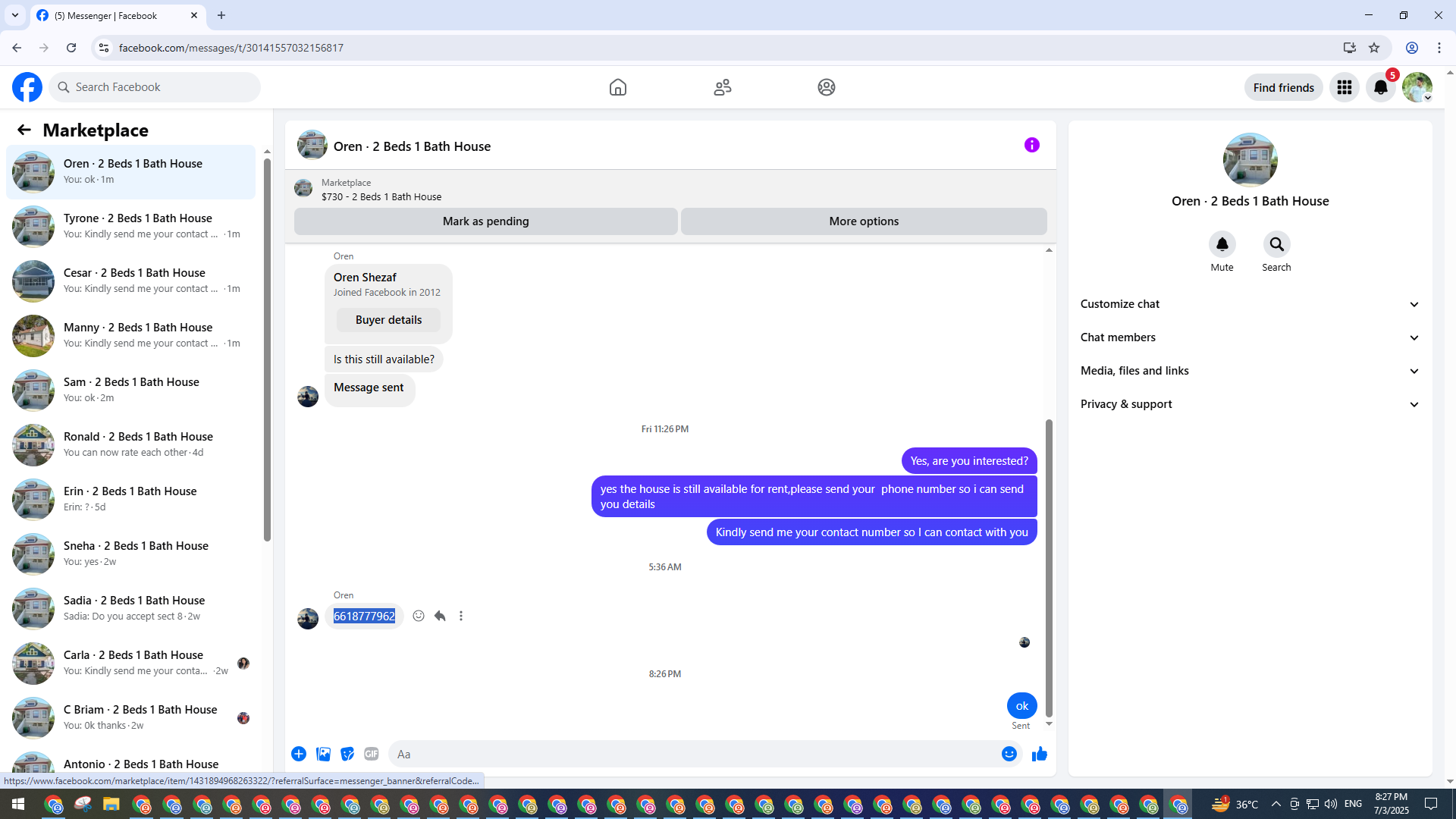Reply to Oren's phone number message
Image resolution: width=1456 pixels, height=819 pixels.
pos(440,616)
